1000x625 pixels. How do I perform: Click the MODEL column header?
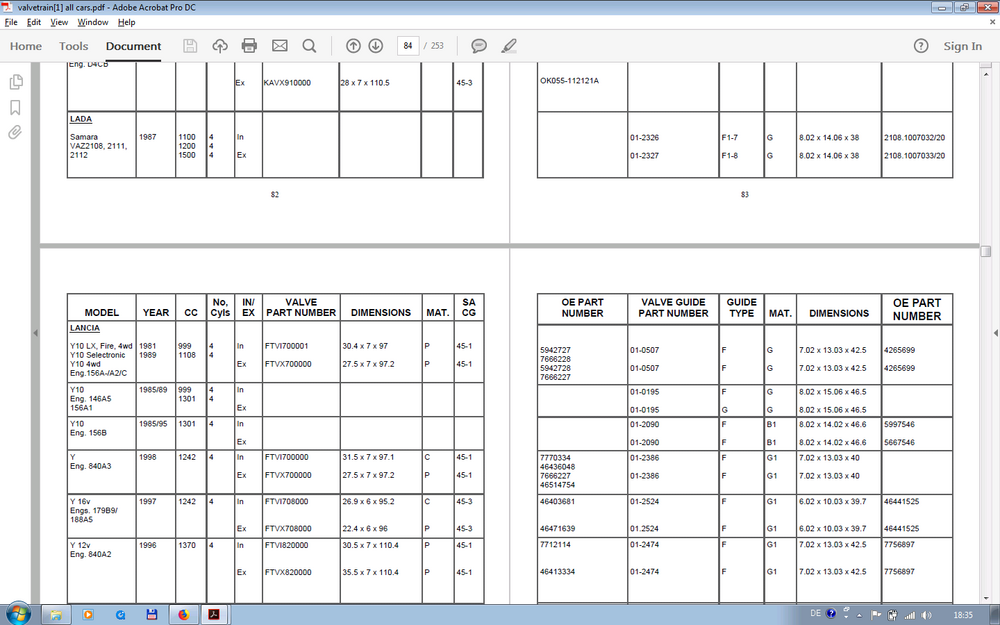(x=102, y=313)
